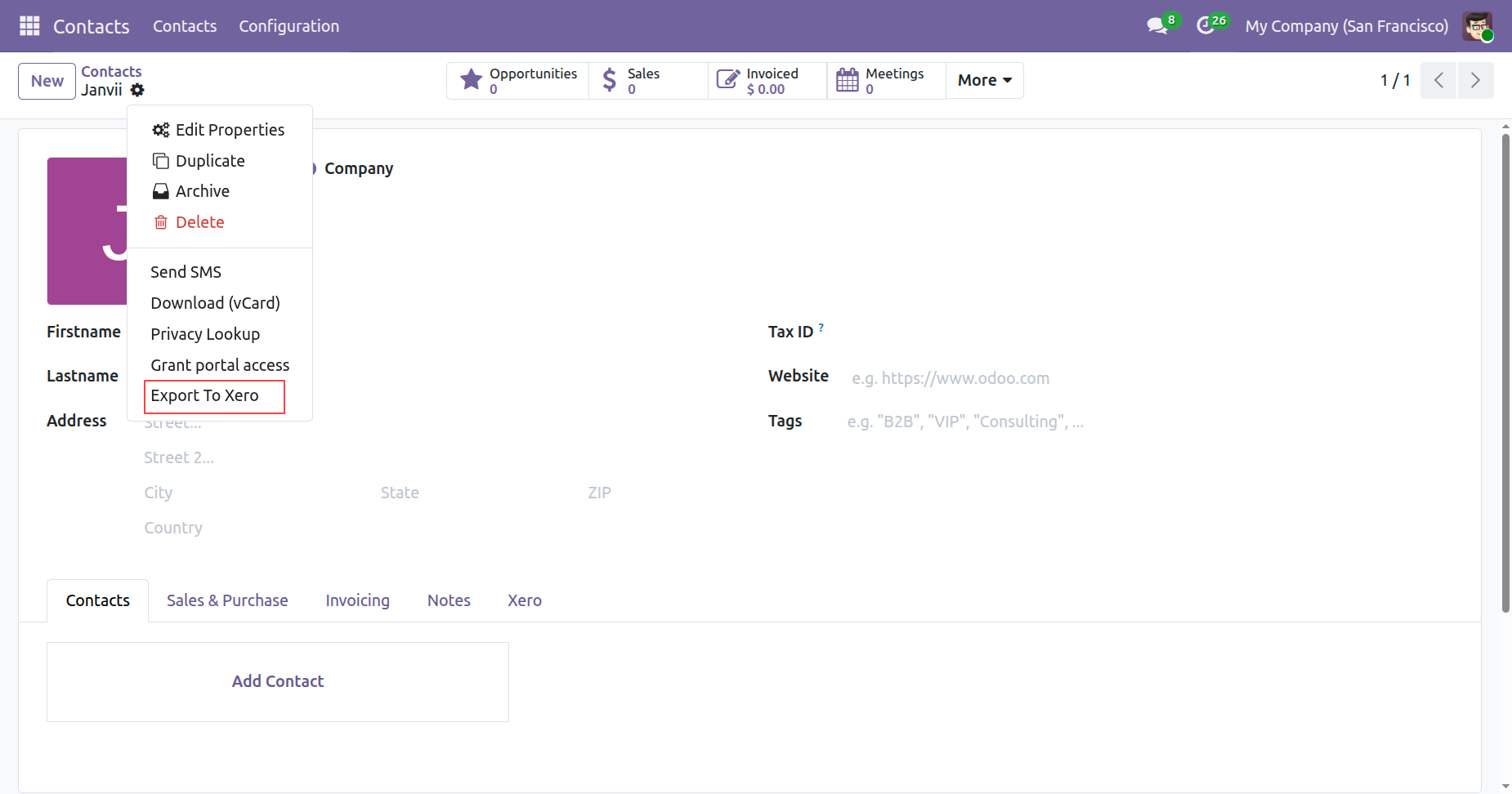Click the Website input field
Viewport: 1512px width, 794px height.
(1148, 378)
